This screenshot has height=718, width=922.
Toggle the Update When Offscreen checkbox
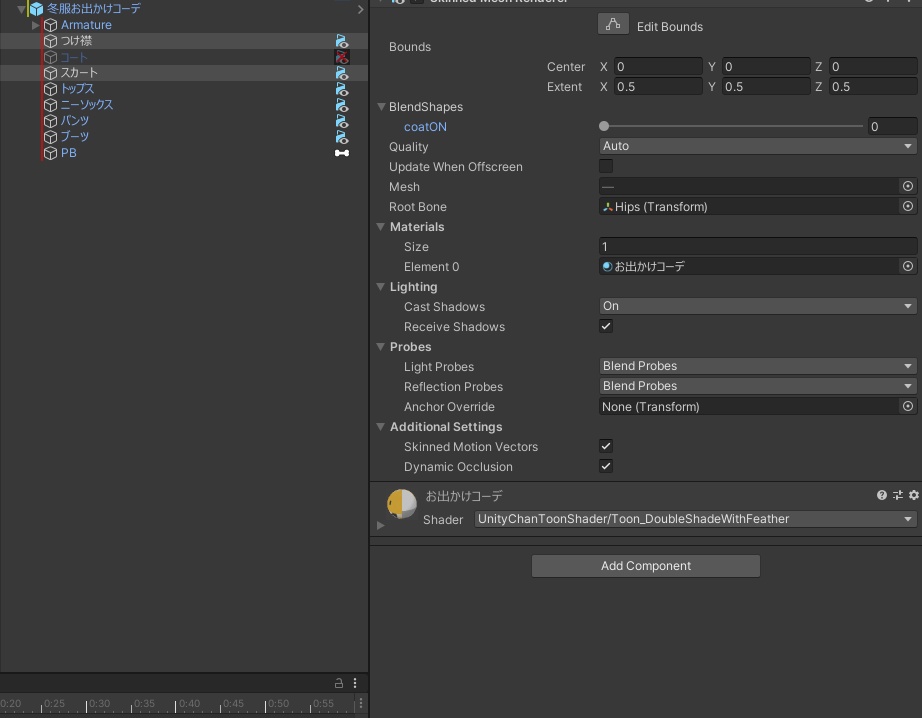(606, 166)
